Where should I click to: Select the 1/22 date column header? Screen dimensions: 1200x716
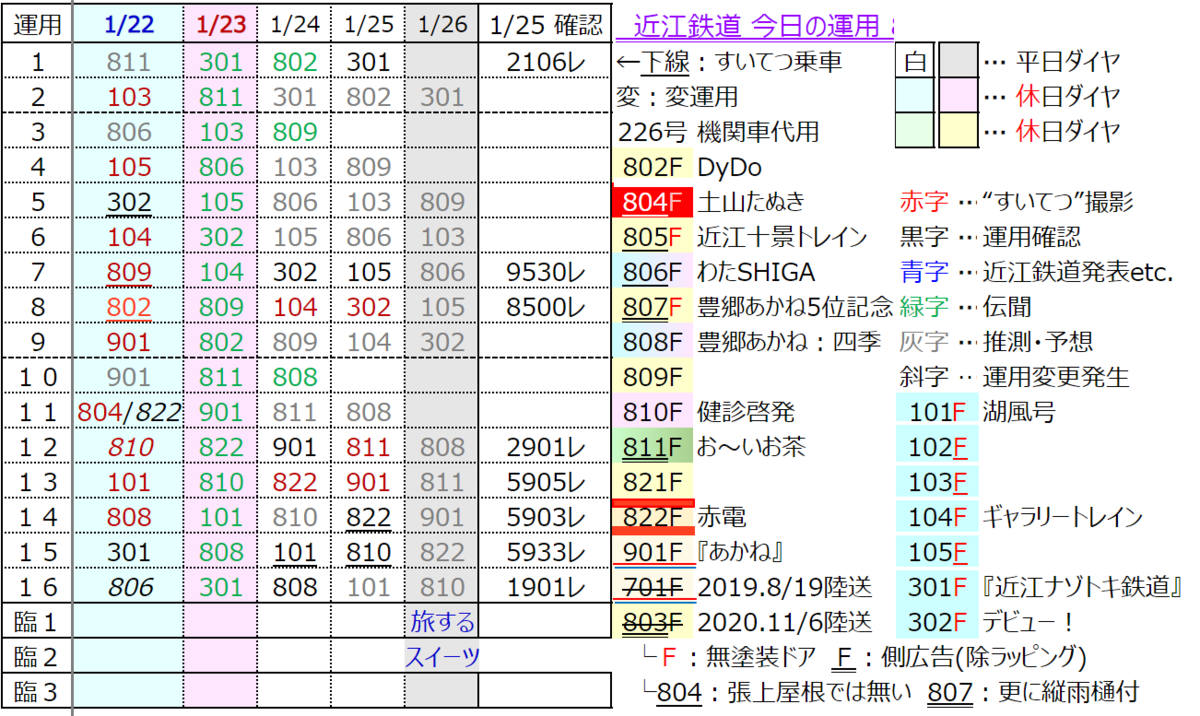[129, 25]
